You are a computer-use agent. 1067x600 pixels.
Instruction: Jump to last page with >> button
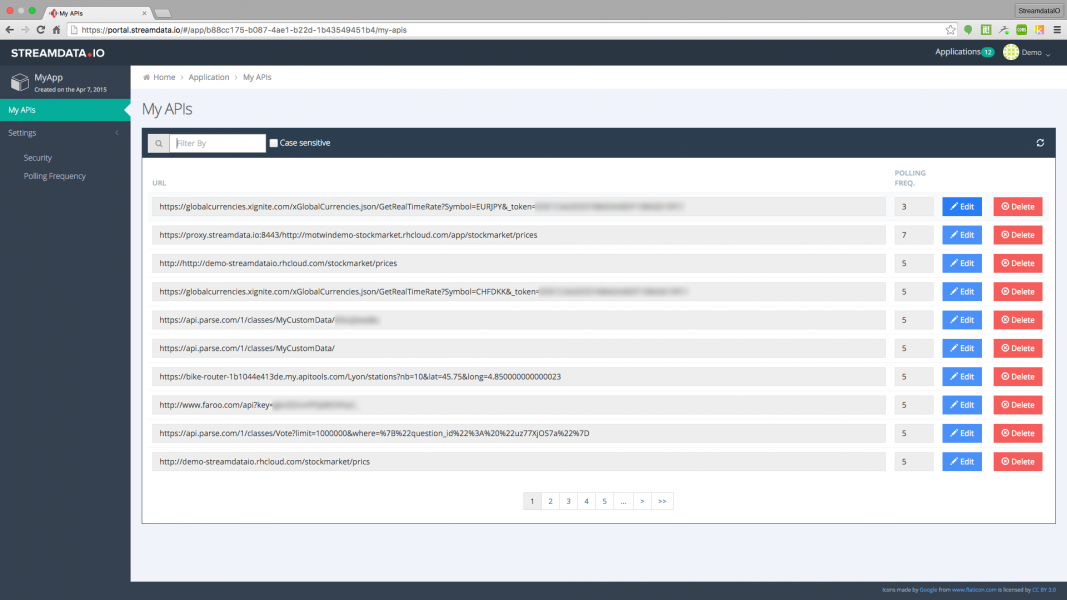(x=662, y=501)
